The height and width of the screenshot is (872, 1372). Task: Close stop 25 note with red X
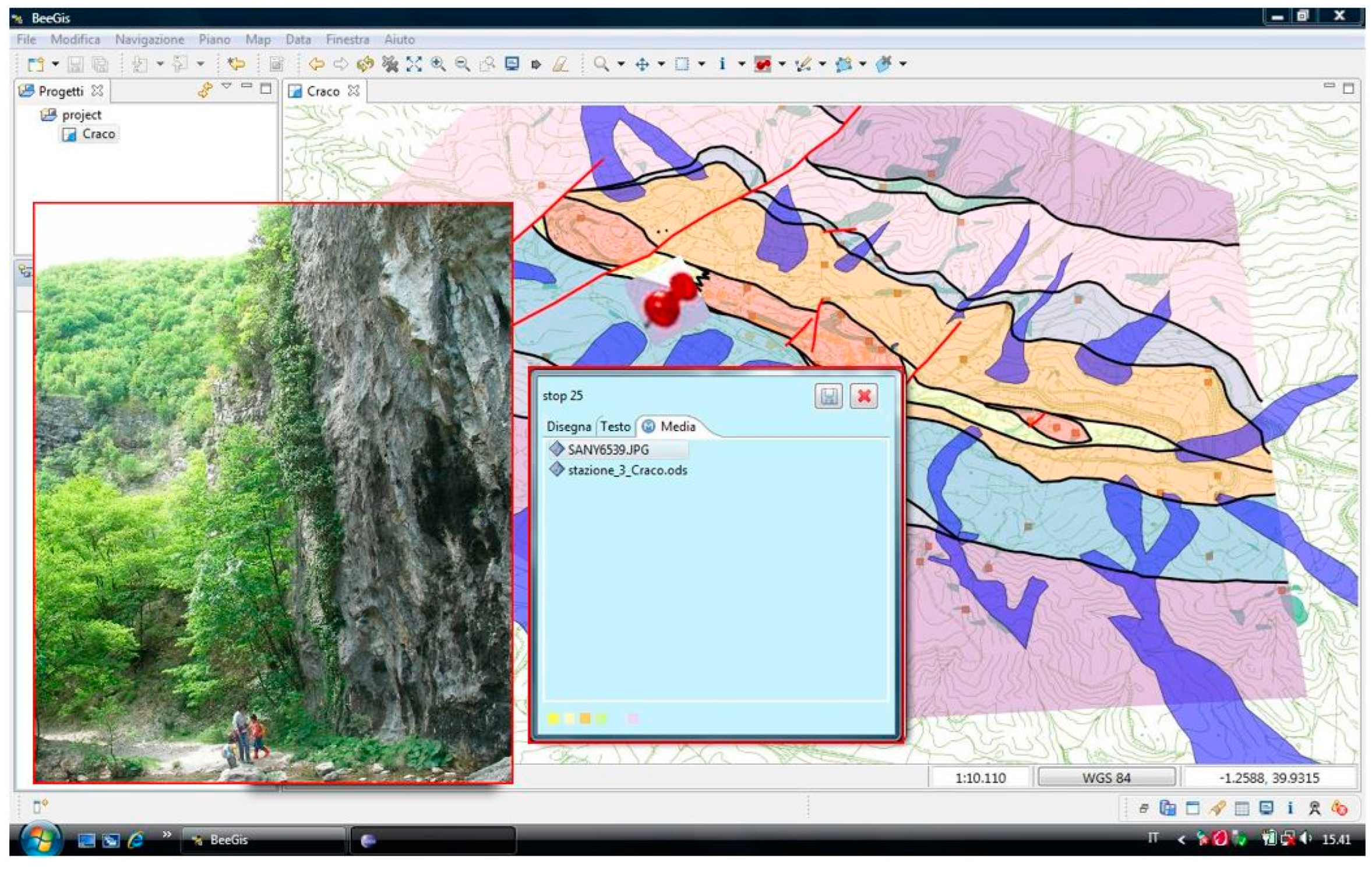click(863, 397)
